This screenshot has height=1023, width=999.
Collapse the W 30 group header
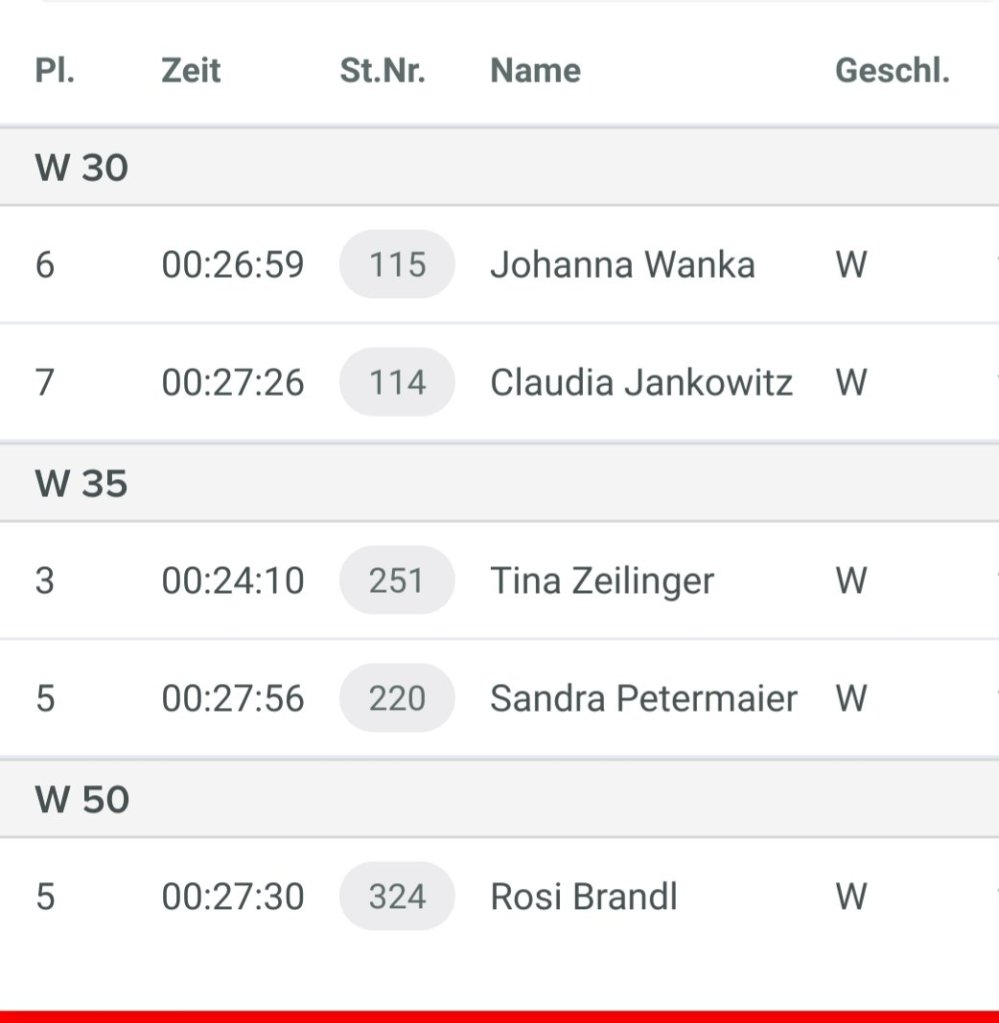pos(82,167)
